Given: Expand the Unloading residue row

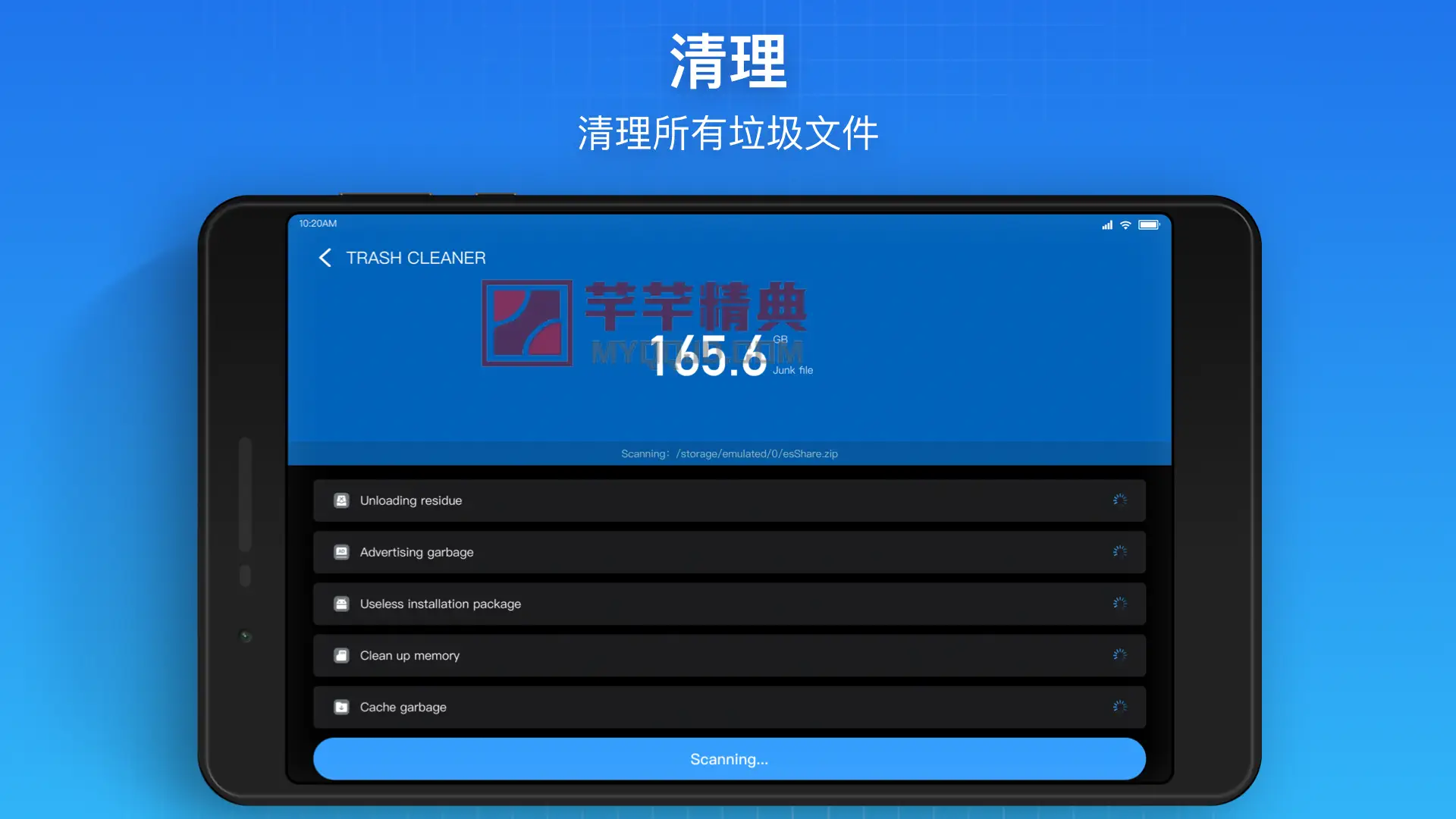Looking at the screenshot, I should point(728,500).
